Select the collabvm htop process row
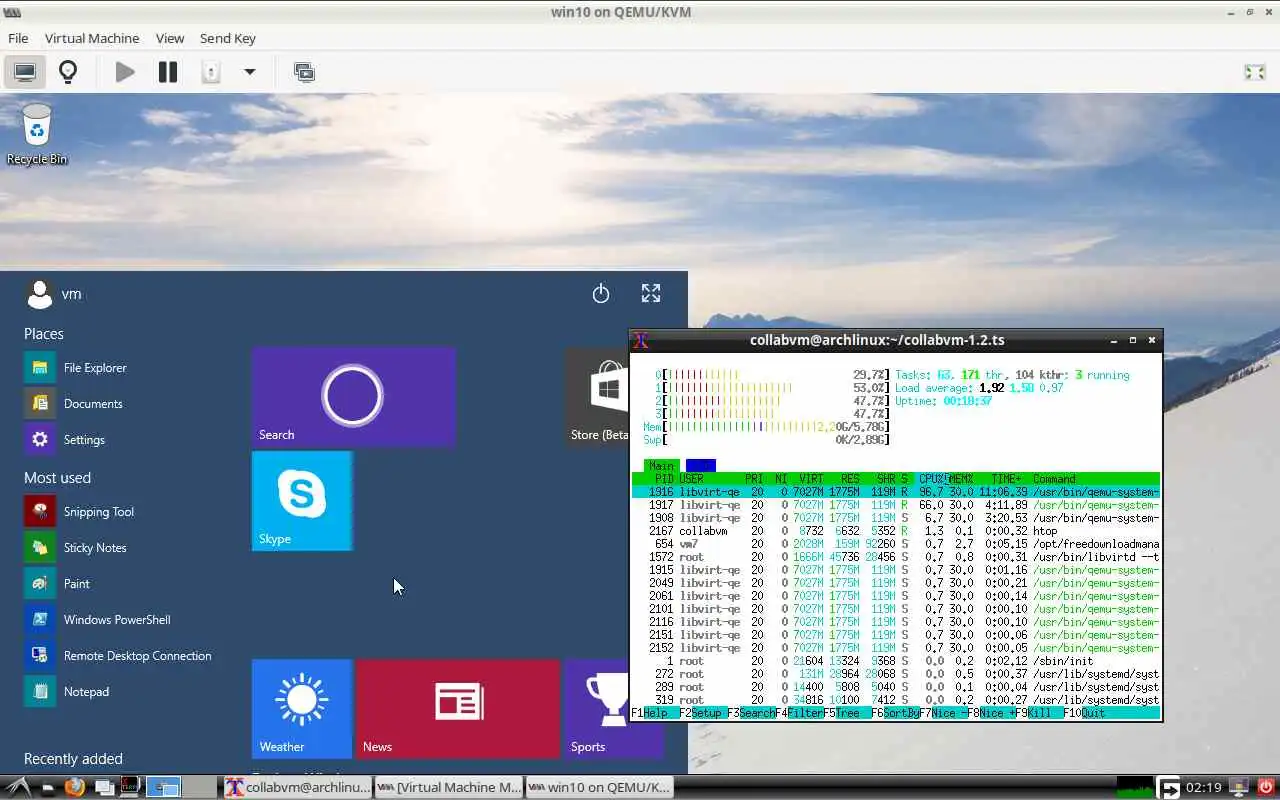 pyautogui.click(x=896, y=531)
